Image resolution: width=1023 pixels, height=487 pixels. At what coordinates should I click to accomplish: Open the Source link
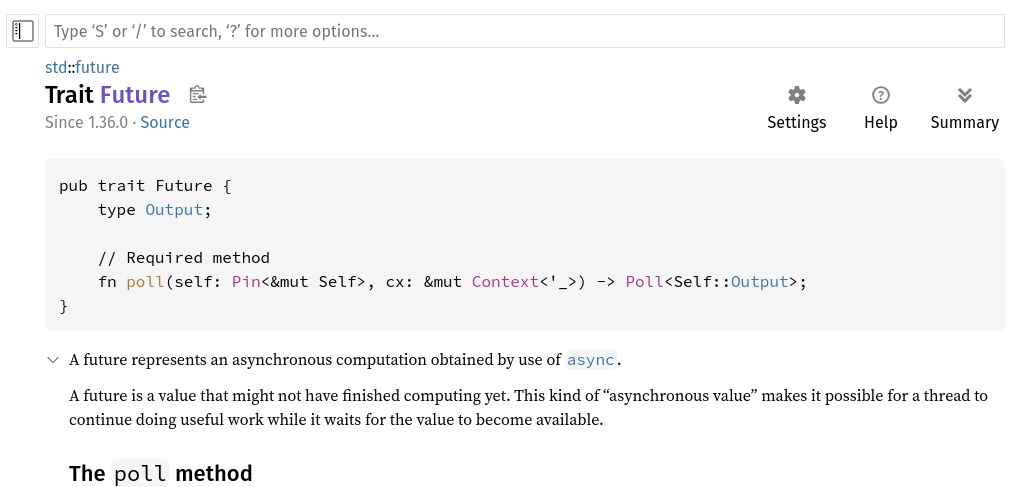click(165, 122)
